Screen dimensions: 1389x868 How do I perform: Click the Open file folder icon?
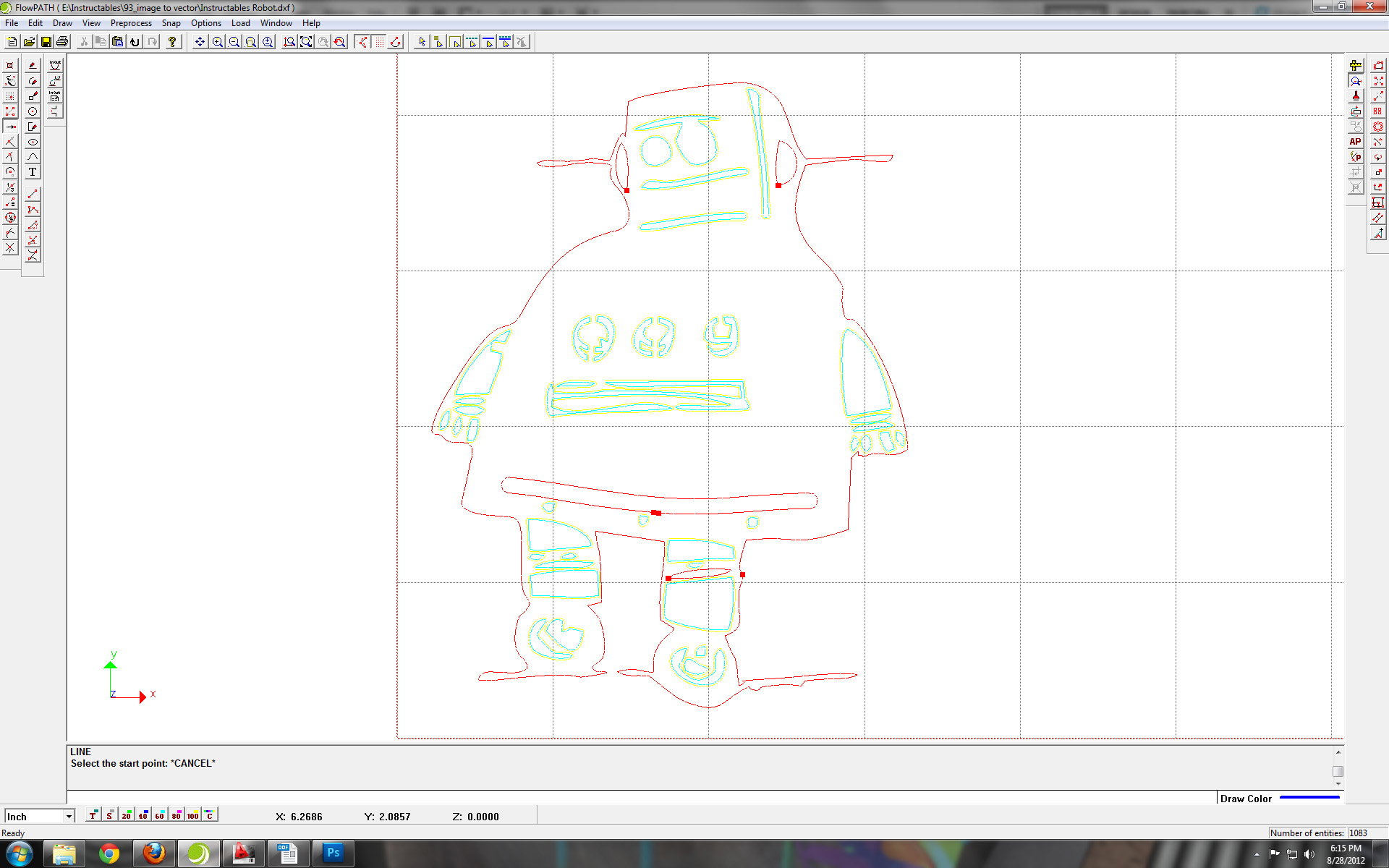click(x=29, y=42)
